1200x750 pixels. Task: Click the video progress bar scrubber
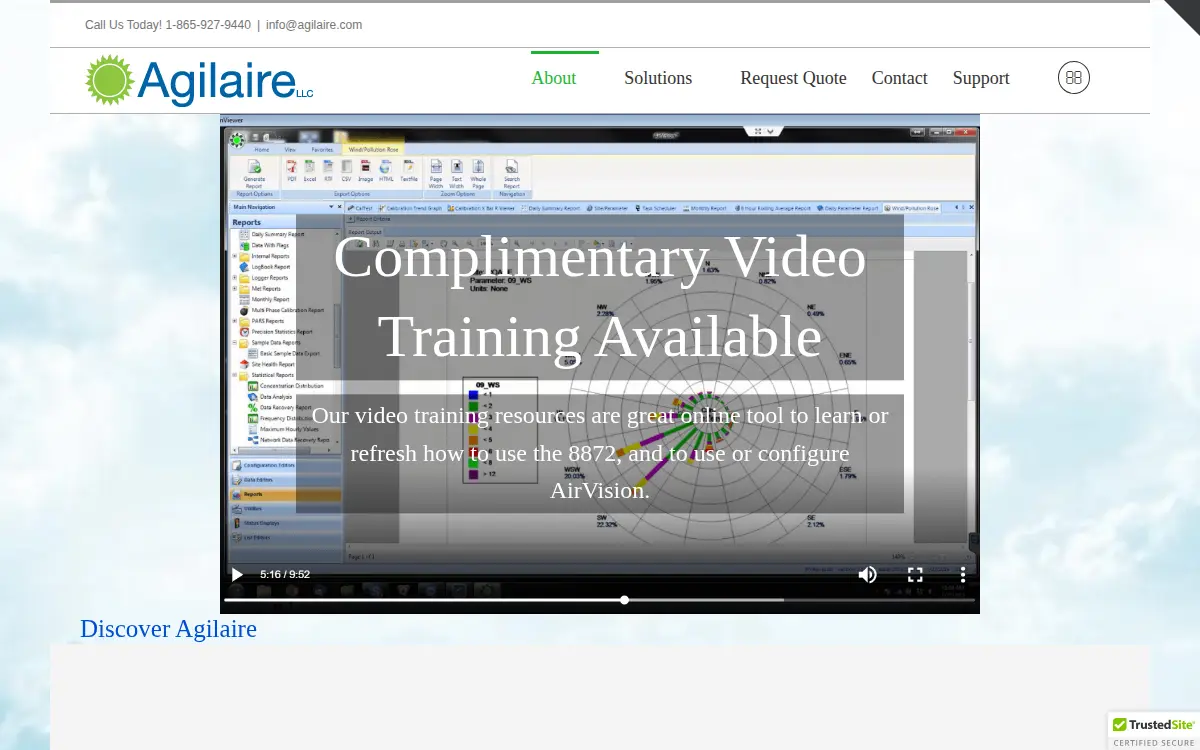click(x=624, y=600)
